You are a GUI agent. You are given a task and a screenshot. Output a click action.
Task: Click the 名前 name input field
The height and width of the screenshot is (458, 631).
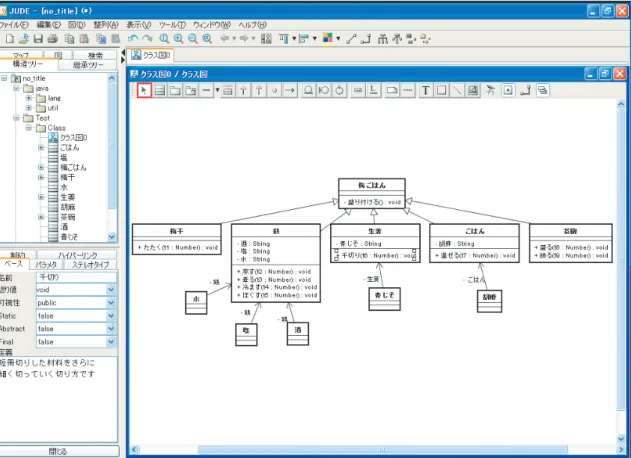coord(76,277)
